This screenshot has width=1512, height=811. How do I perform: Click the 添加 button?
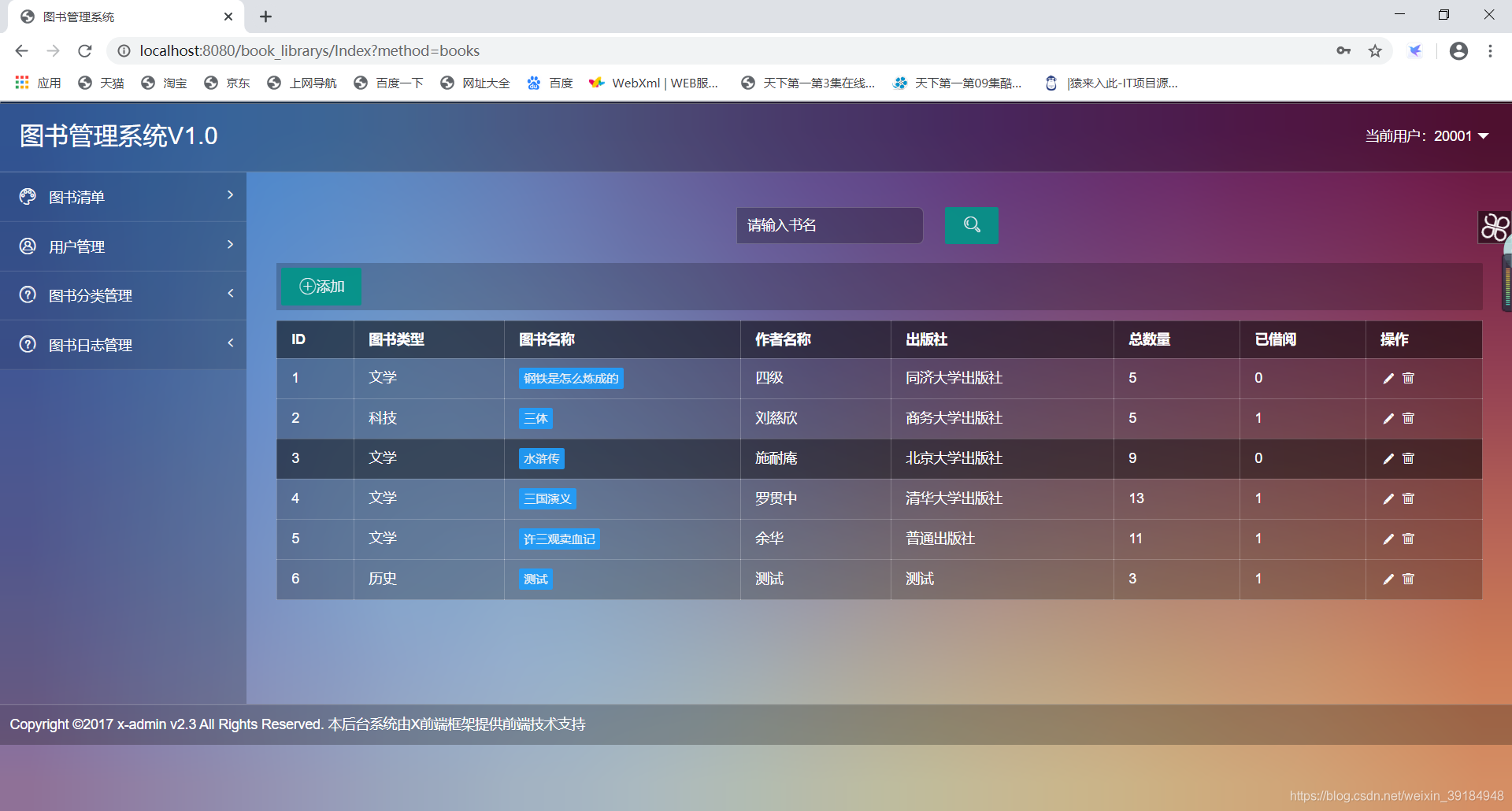[321, 287]
